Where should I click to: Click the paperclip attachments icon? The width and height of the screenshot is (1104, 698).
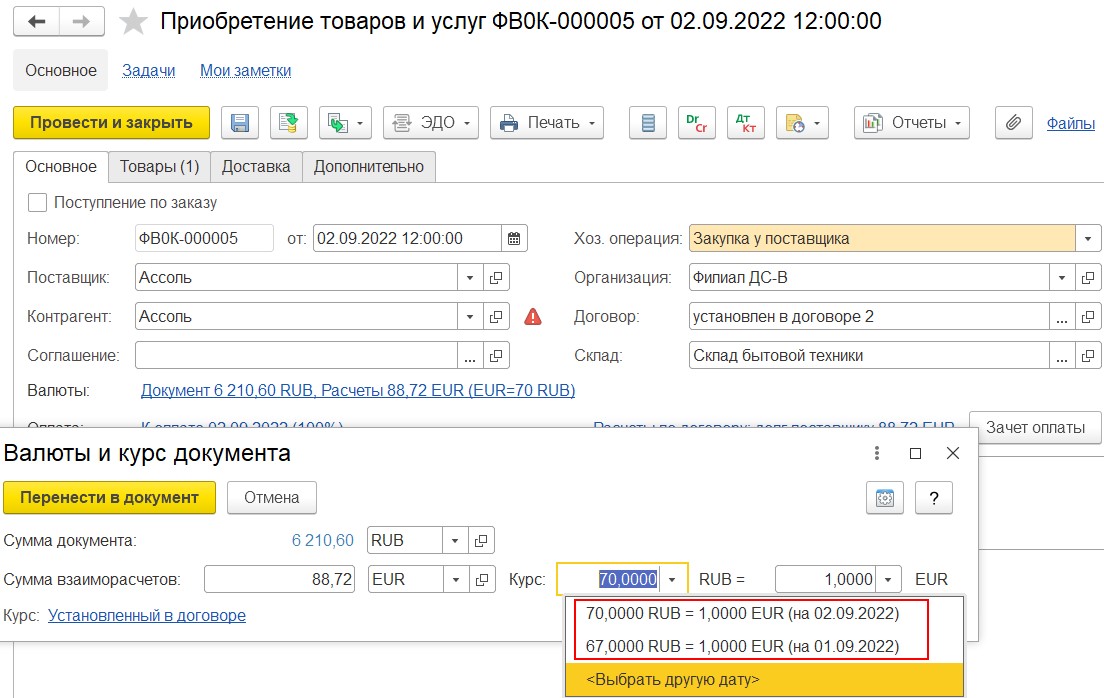coord(1013,123)
